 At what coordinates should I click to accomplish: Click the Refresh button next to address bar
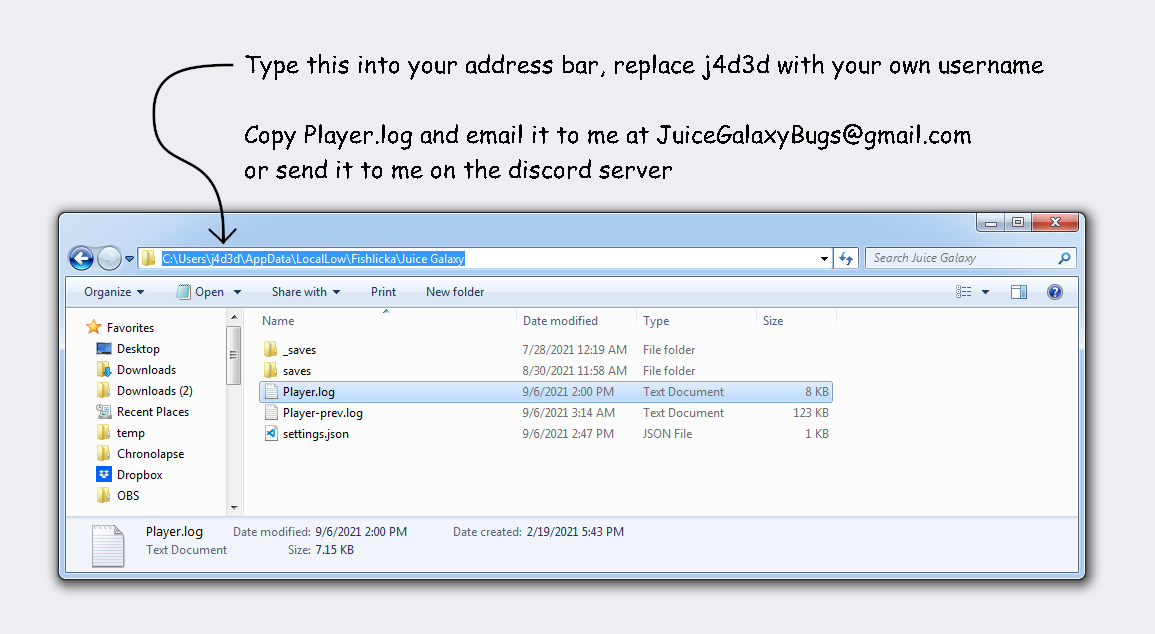click(x=846, y=258)
